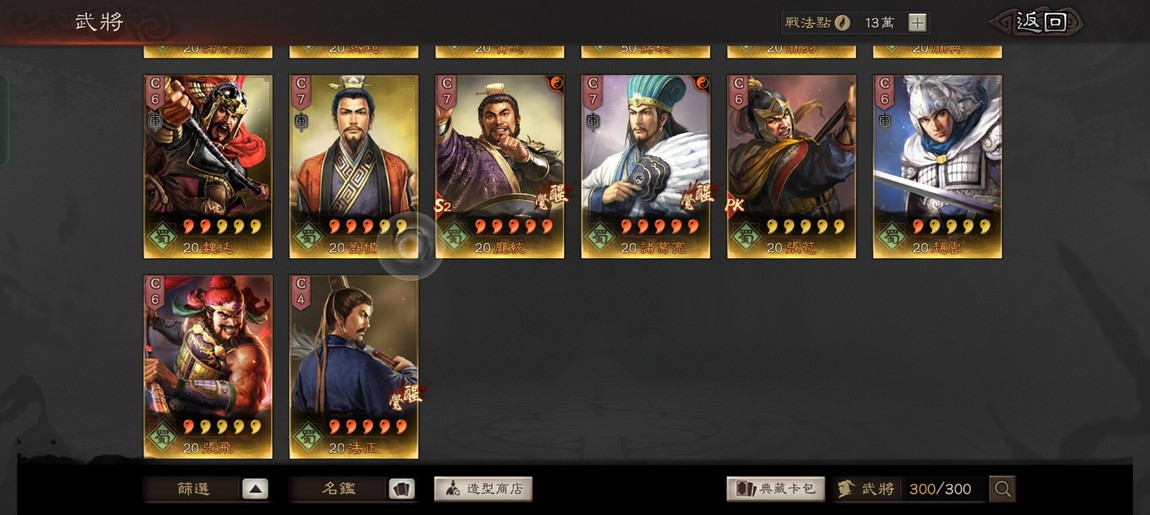Expand the 篩選 filter arrow
The height and width of the screenshot is (515, 1150).
(x=254, y=489)
